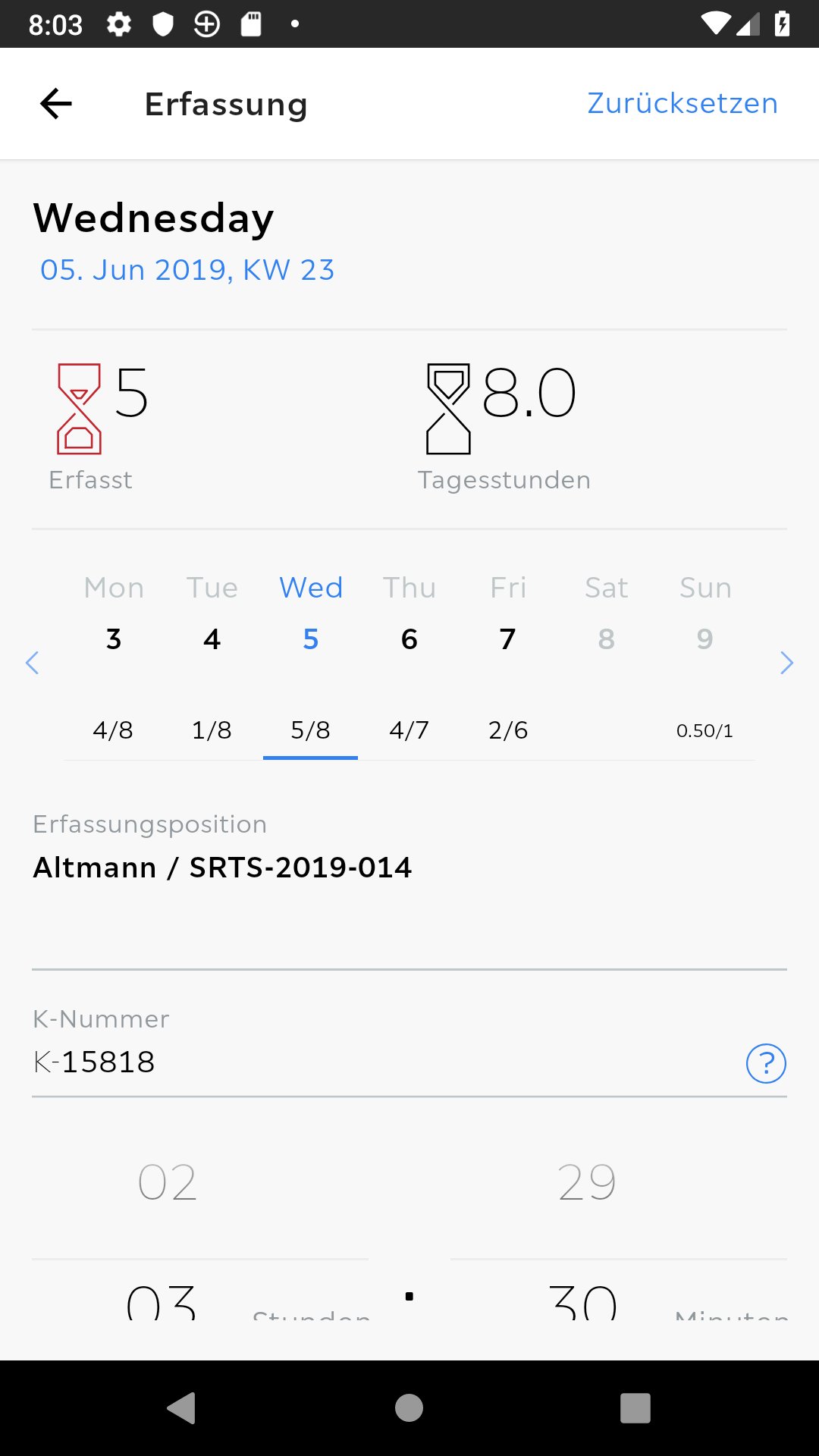
Task: Tap the back arrow icon
Action: click(56, 104)
